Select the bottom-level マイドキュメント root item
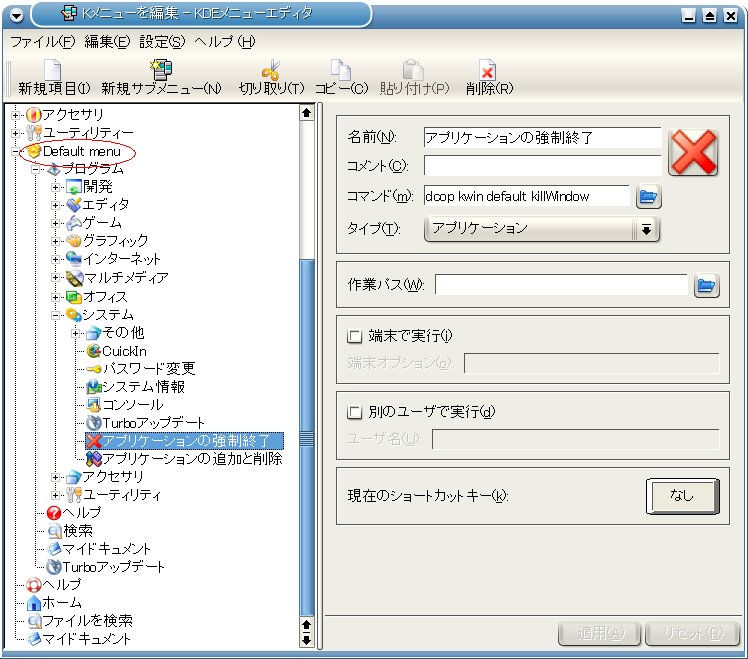The image size is (748, 659). tap(79, 639)
